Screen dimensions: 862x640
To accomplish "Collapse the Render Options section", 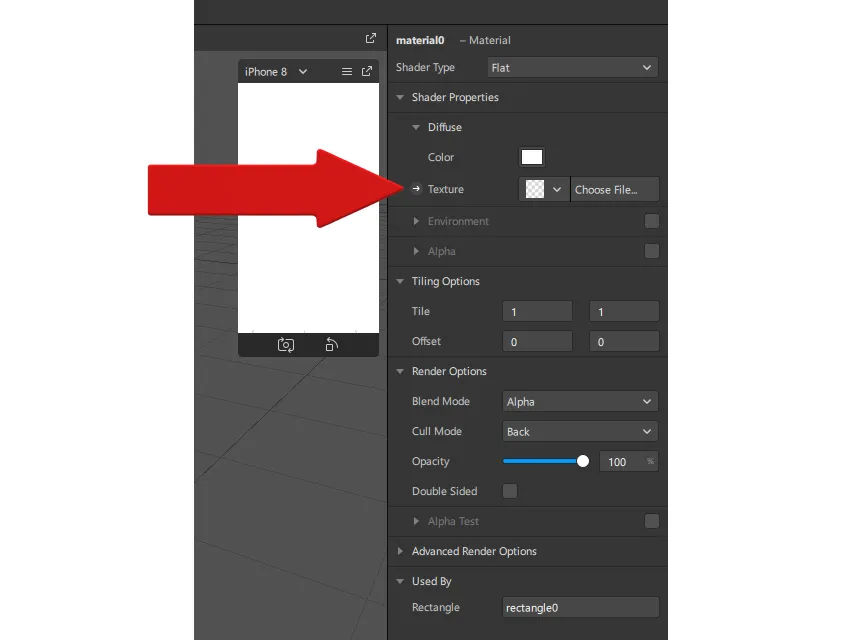I will click(400, 371).
